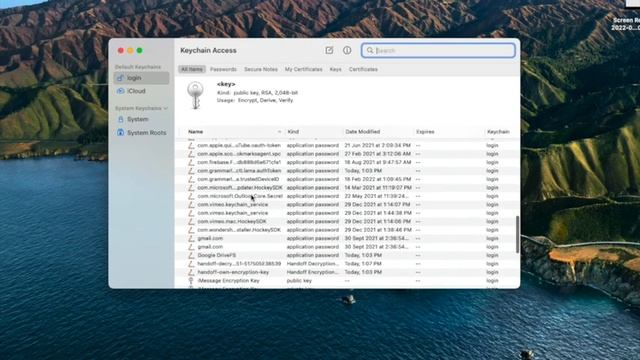
Task: Click the icon of the com.microsoft.OutlookCore.Secret row
Action: click(191, 196)
